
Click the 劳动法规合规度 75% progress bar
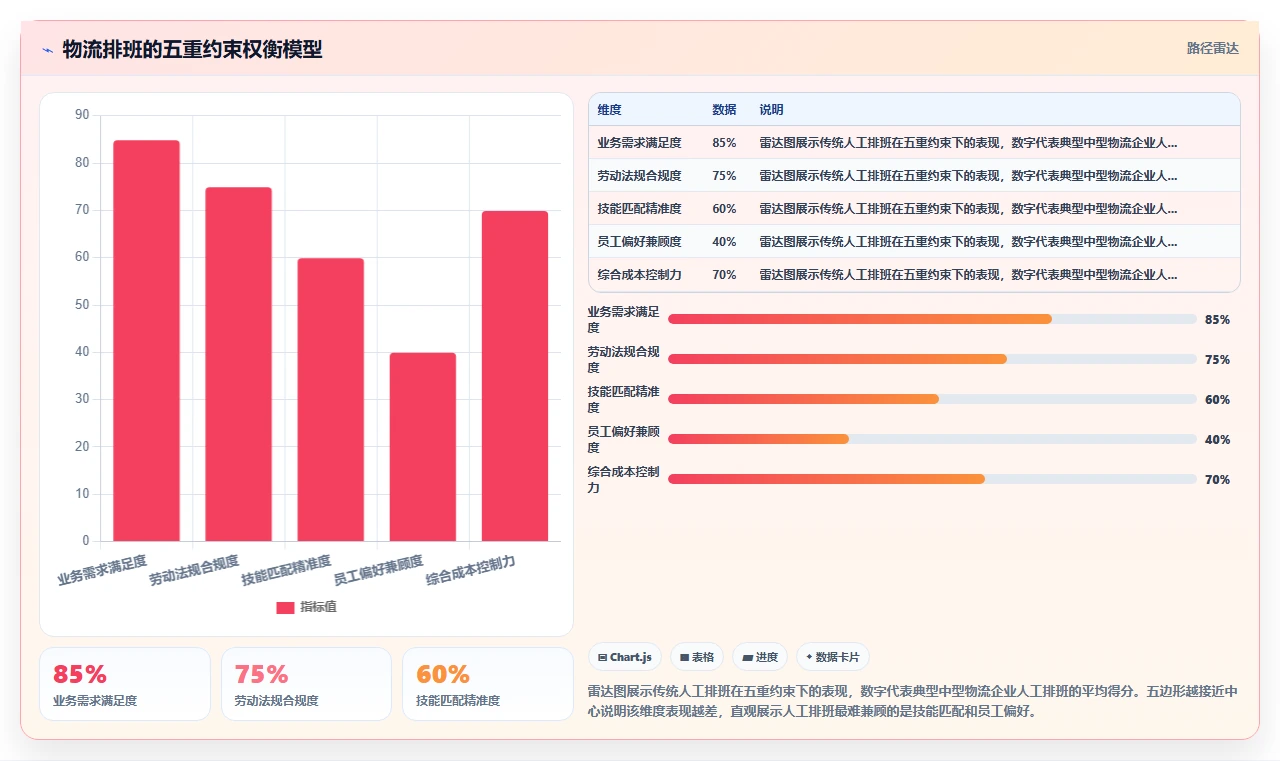click(932, 359)
